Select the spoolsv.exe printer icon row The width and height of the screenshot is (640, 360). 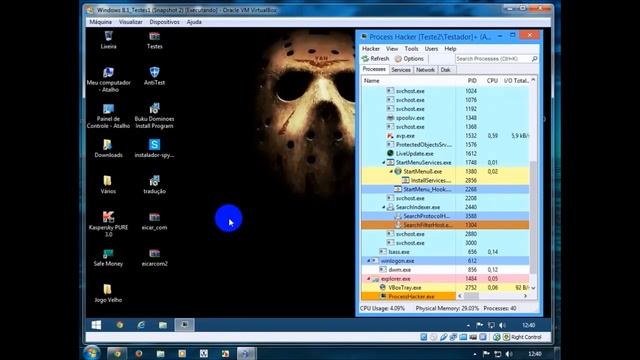(445, 118)
